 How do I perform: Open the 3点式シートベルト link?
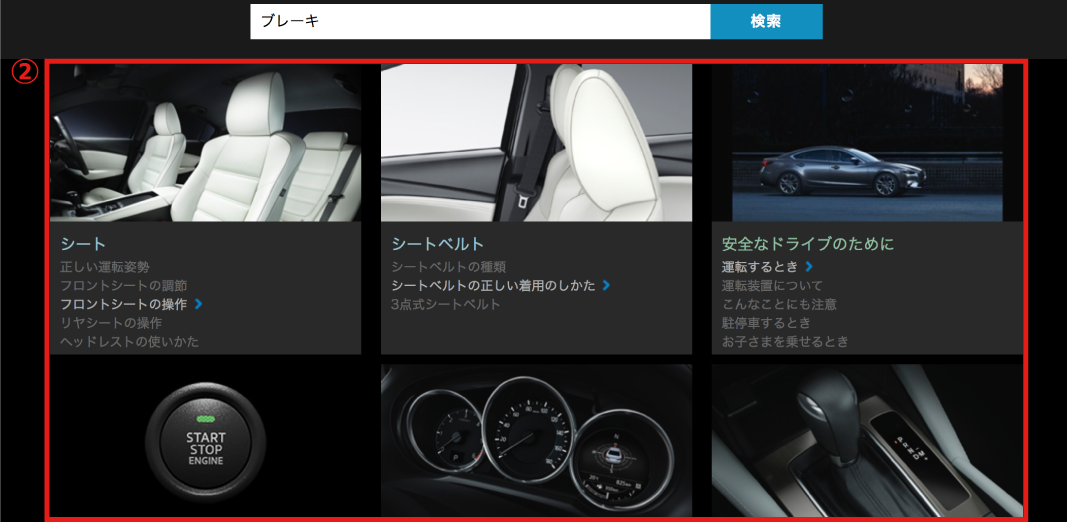point(445,304)
